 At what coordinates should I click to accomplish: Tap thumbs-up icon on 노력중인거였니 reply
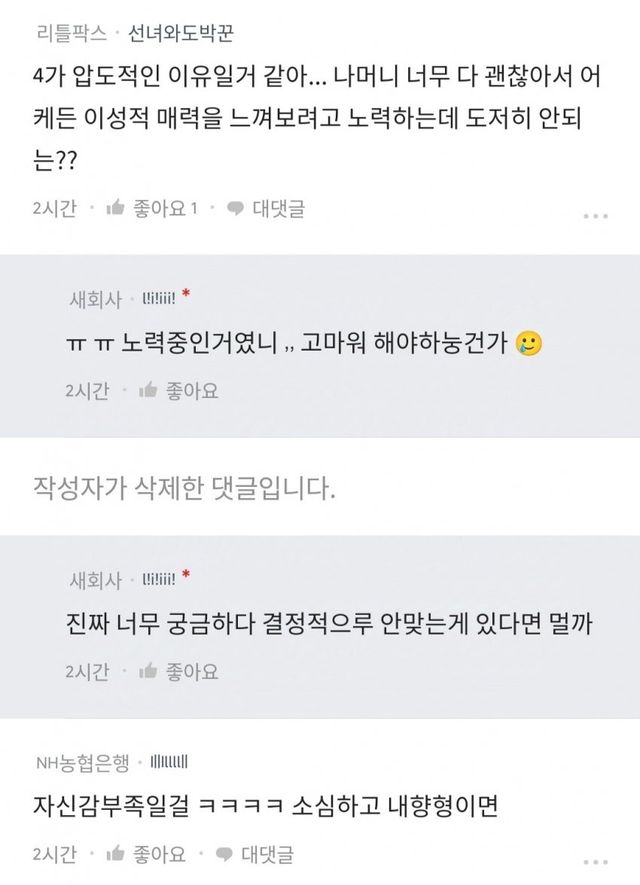[x=148, y=390]
